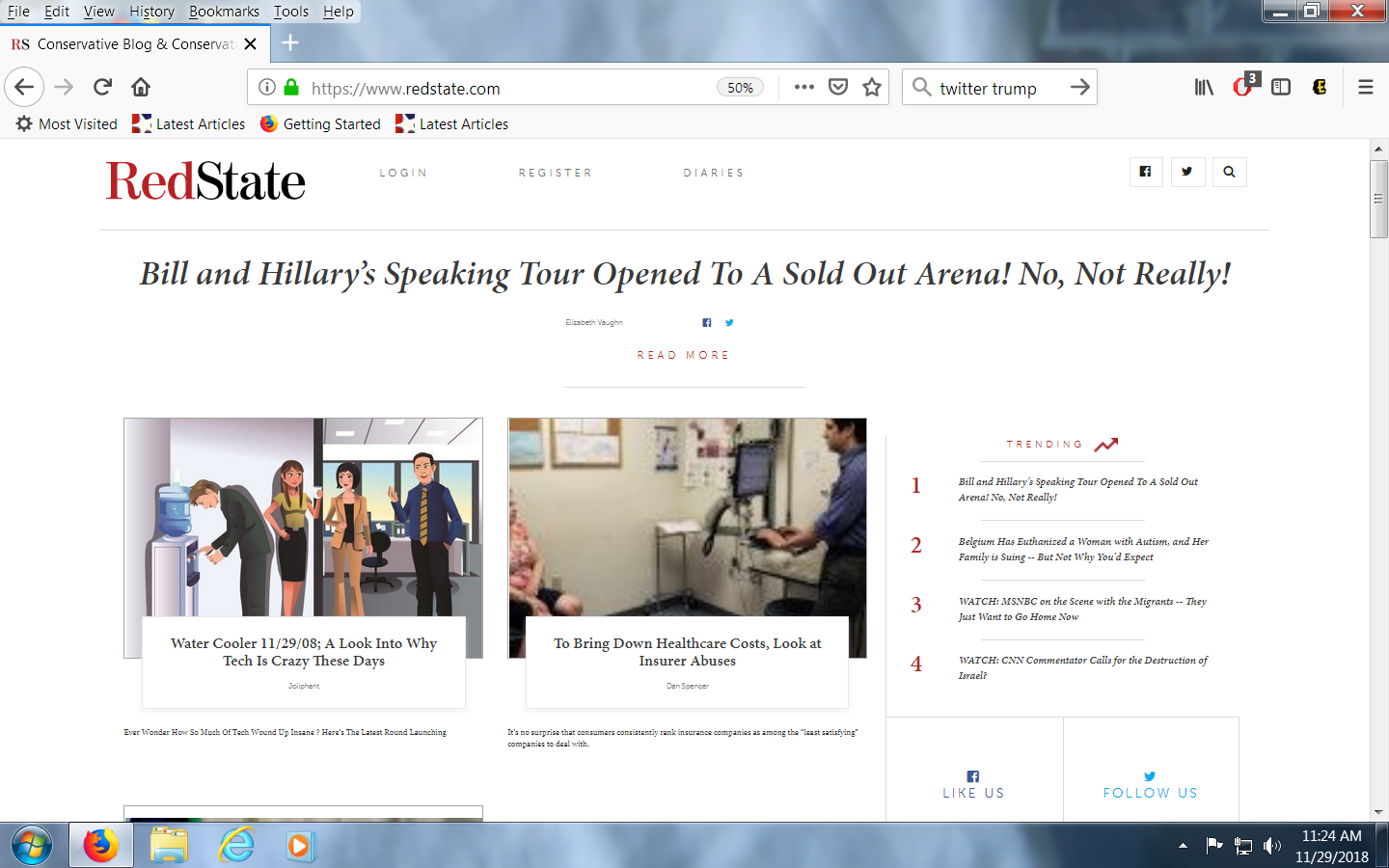Open first Latest Articles bookmark
This screenshot has height=868, width=1389.
189,123
